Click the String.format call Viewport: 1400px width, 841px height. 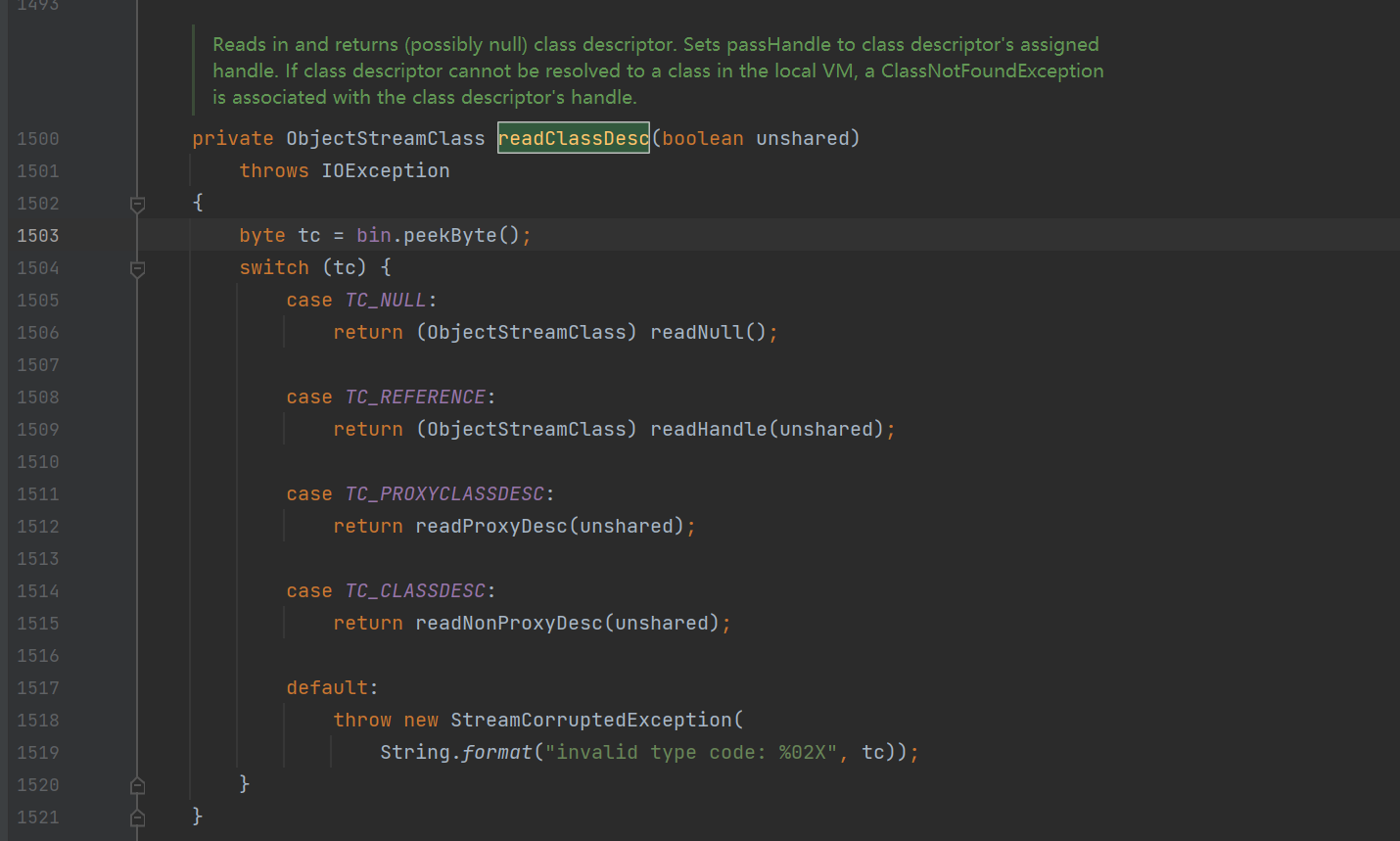[x=455, y=752]
